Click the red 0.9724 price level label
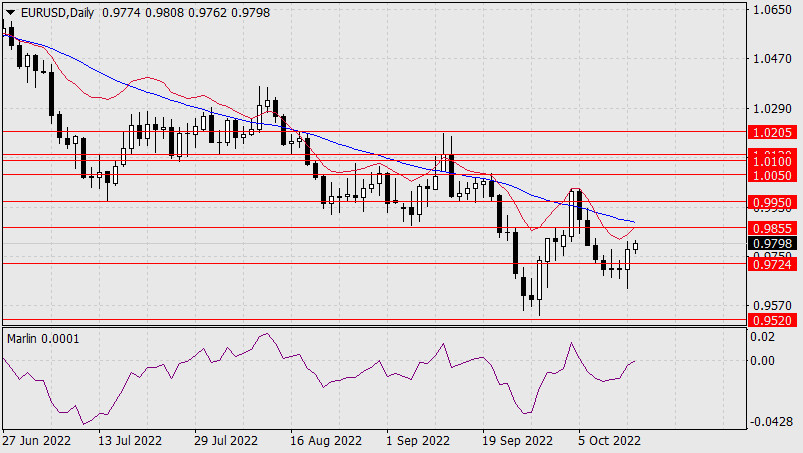Image resolution: width=803 pixels, height=453 pixels. 772,264
